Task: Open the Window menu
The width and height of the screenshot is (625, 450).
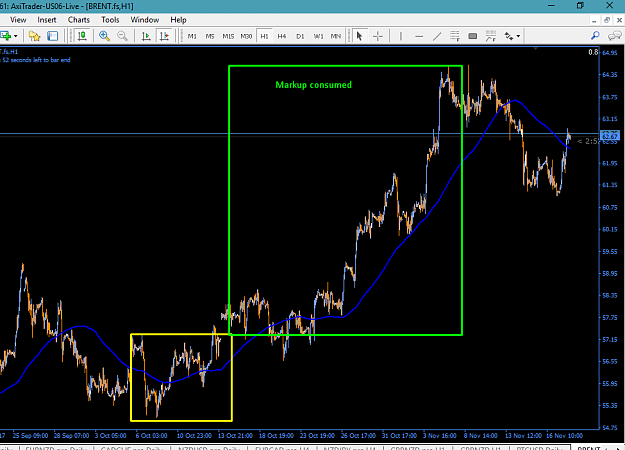Action: [x=145, y=20]
